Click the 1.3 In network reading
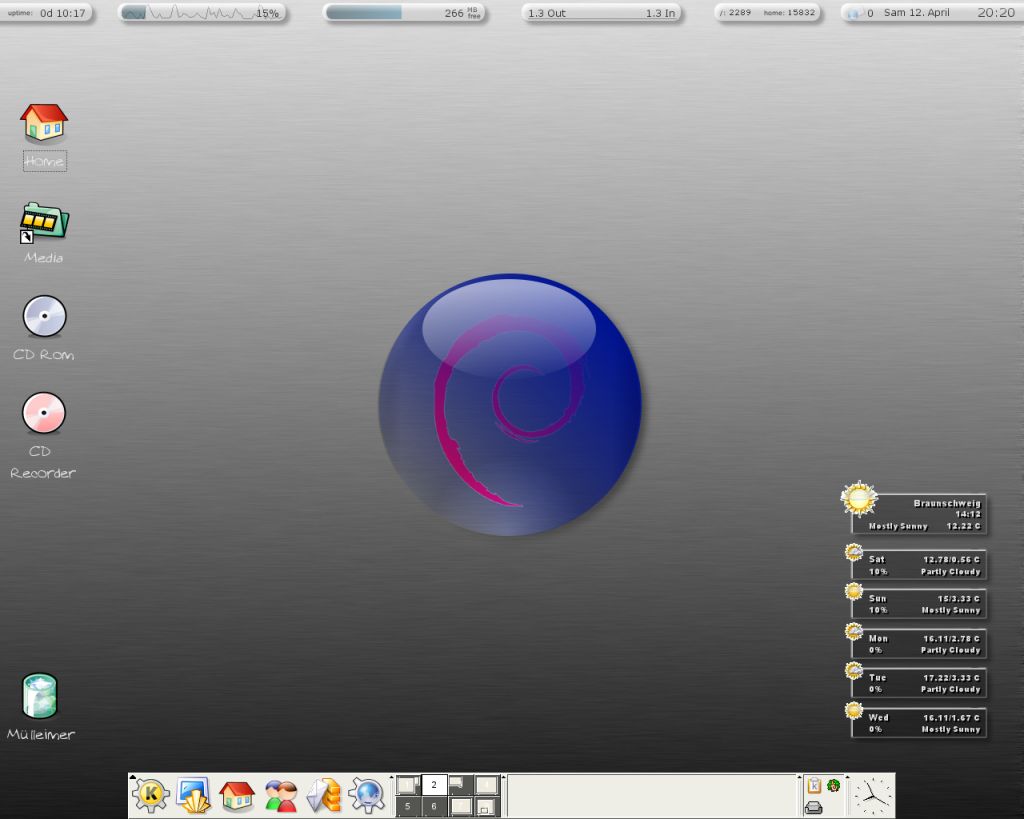The height and width of the screenshot is (819, 1024). [x=660, y=13]
